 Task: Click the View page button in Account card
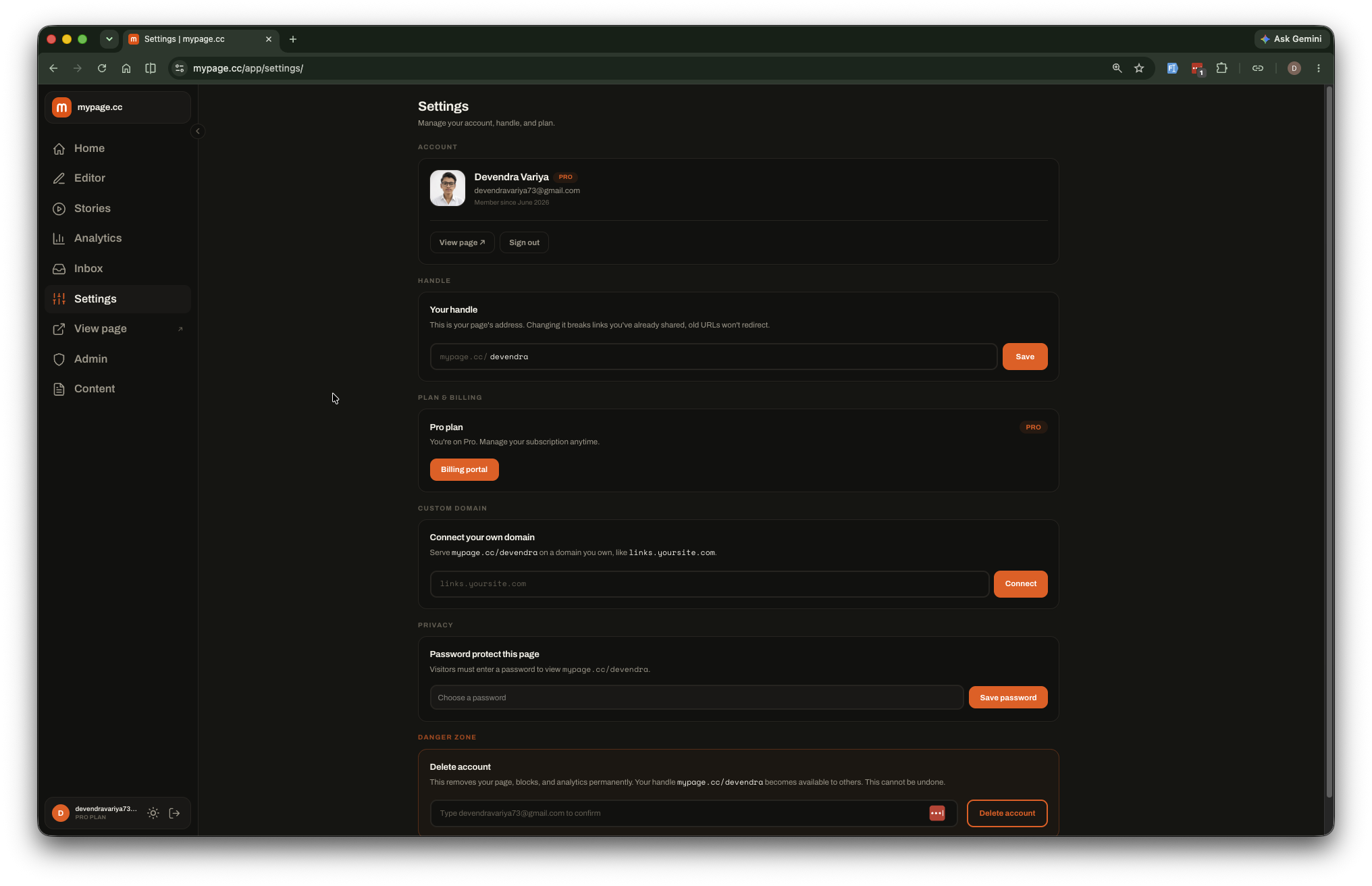462,242
